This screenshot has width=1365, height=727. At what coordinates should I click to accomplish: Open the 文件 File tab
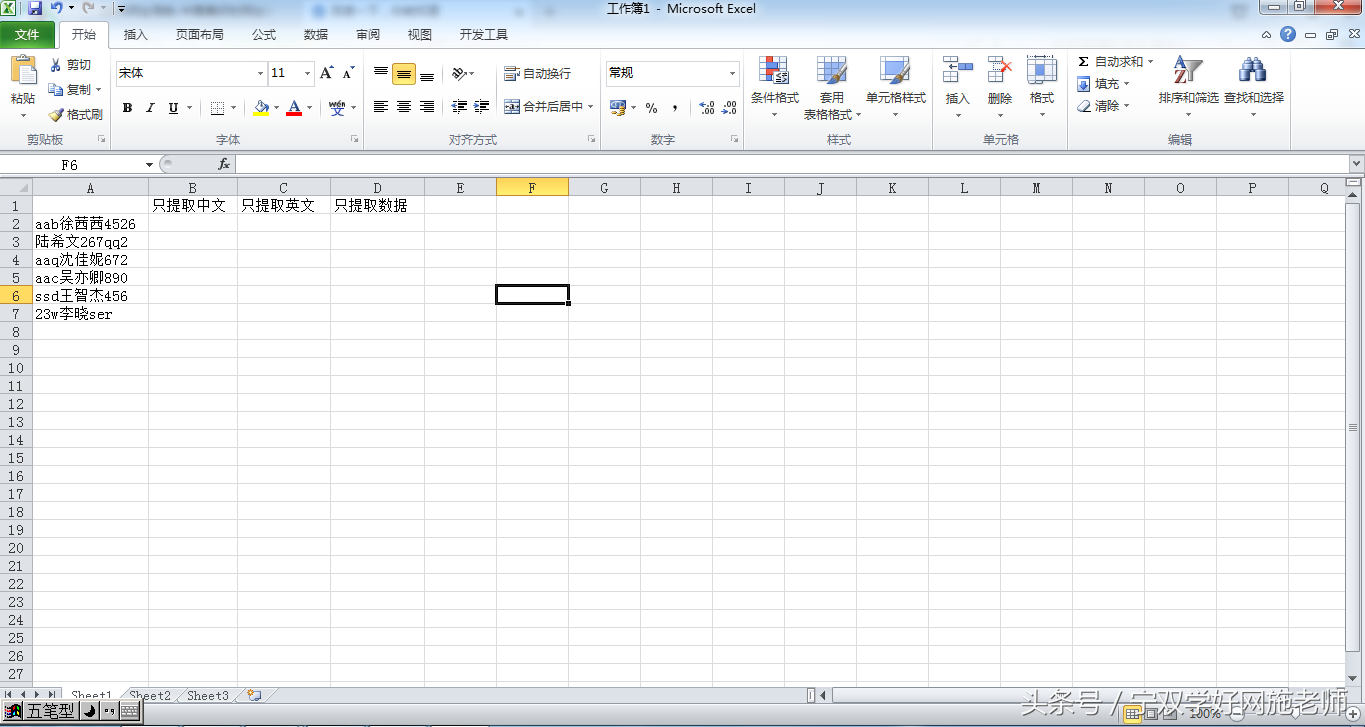28,35
